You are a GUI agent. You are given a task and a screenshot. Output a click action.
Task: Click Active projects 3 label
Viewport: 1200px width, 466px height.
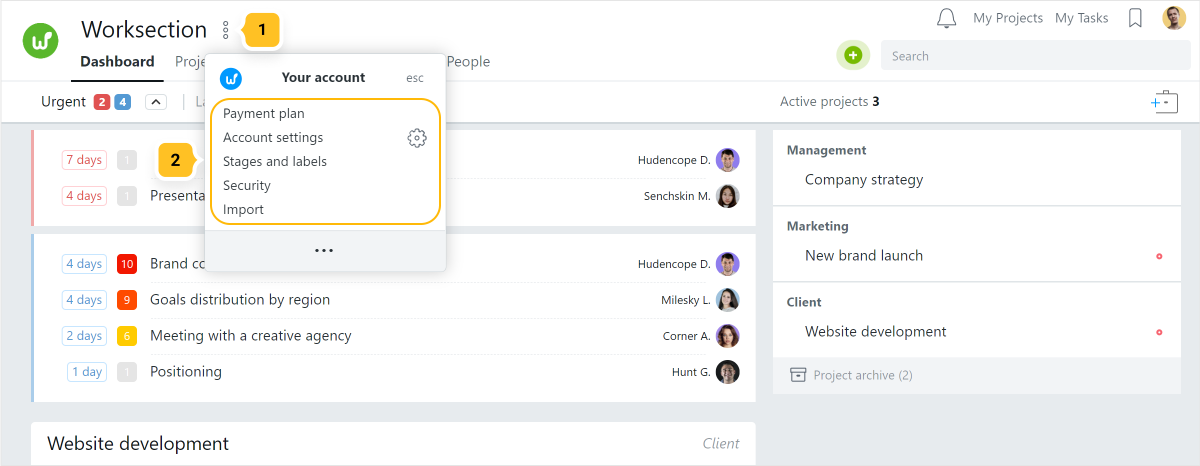pos(830,102)
